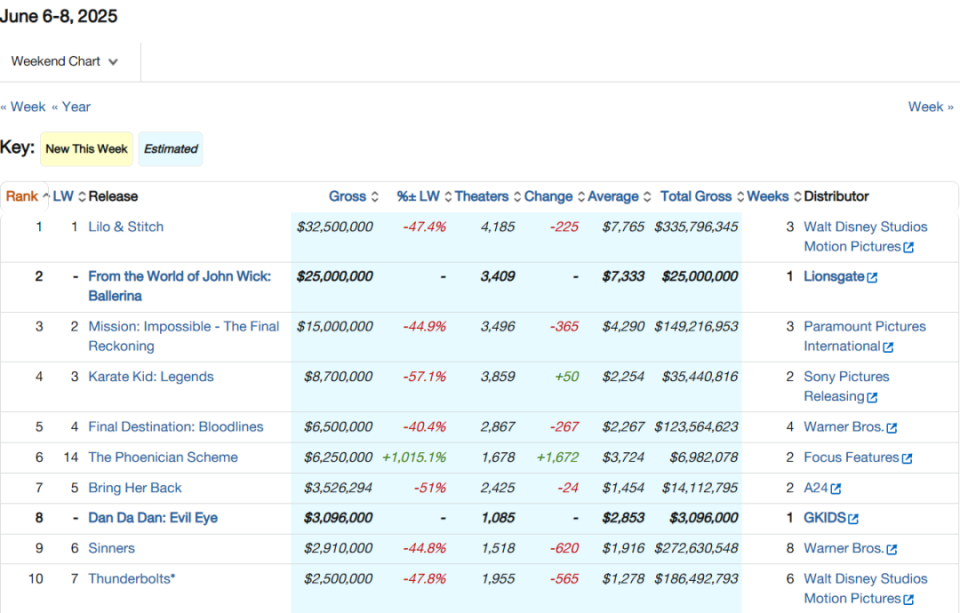This screenshot has height=613, width=960.
Task: Click the -57.1% value for Karate Kid
Action: (x=424, y=377)
